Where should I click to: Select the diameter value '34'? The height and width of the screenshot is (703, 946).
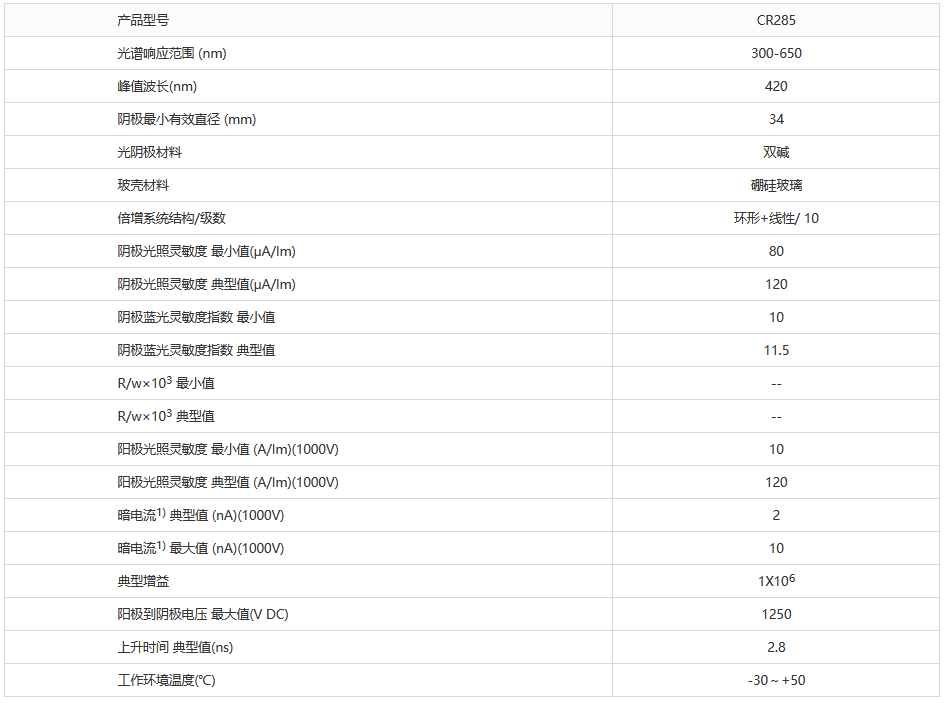point(776,119)
